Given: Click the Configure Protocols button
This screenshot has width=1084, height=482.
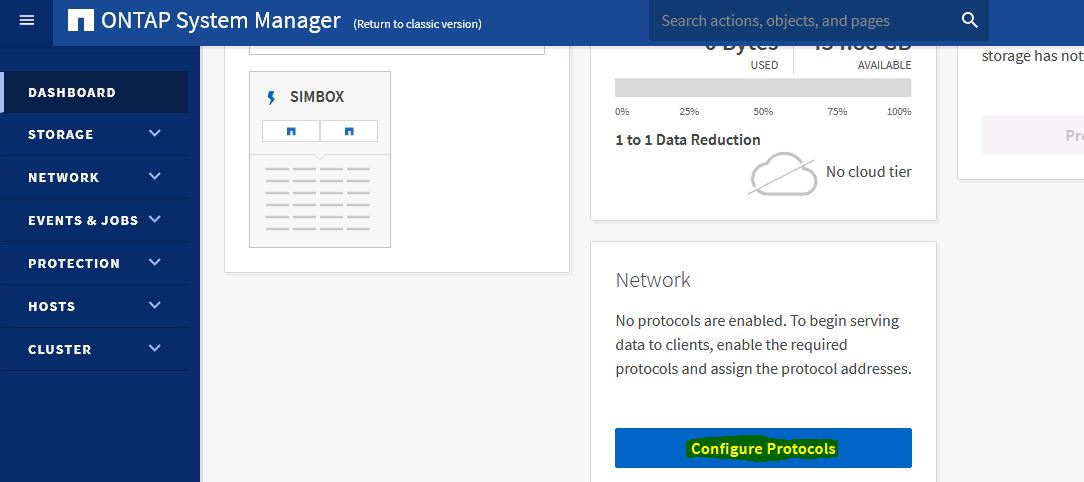Looking at the screenshot, I should point(763,448).
